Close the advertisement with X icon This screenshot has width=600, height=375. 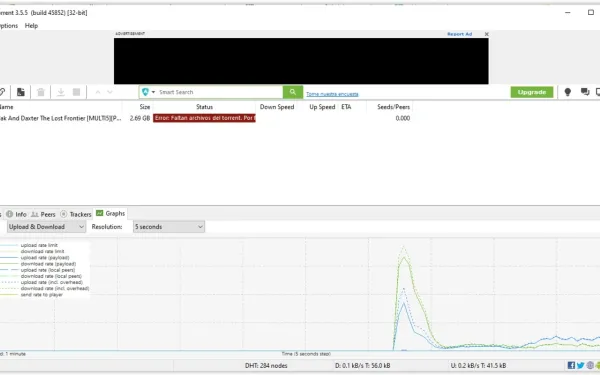[487, 34]
